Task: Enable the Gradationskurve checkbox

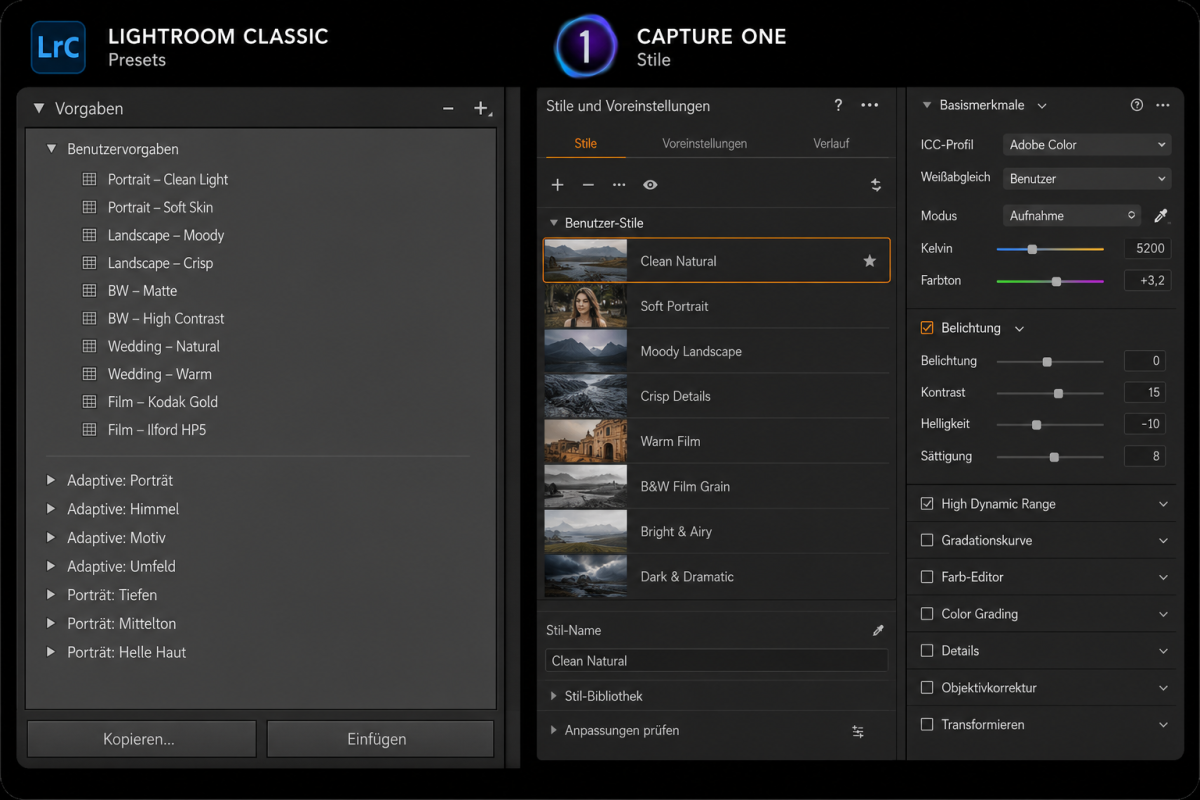Action: tap(927, 540)
